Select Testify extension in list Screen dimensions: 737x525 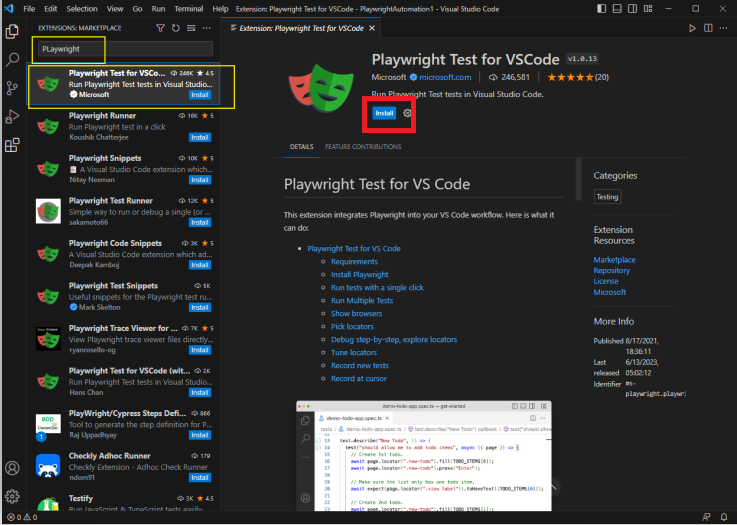tap(123, 502)
